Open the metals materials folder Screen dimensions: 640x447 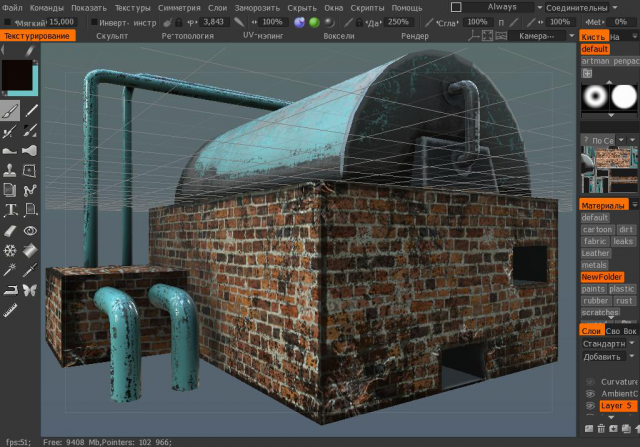594,265
